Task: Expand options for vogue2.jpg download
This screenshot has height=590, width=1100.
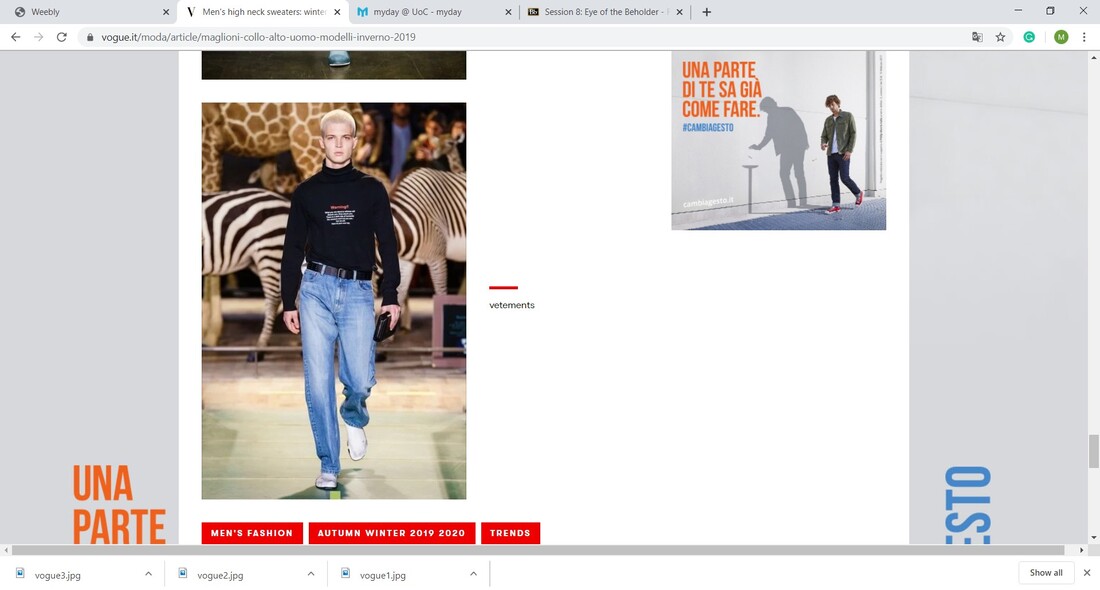Action: [x=311, y=574]
